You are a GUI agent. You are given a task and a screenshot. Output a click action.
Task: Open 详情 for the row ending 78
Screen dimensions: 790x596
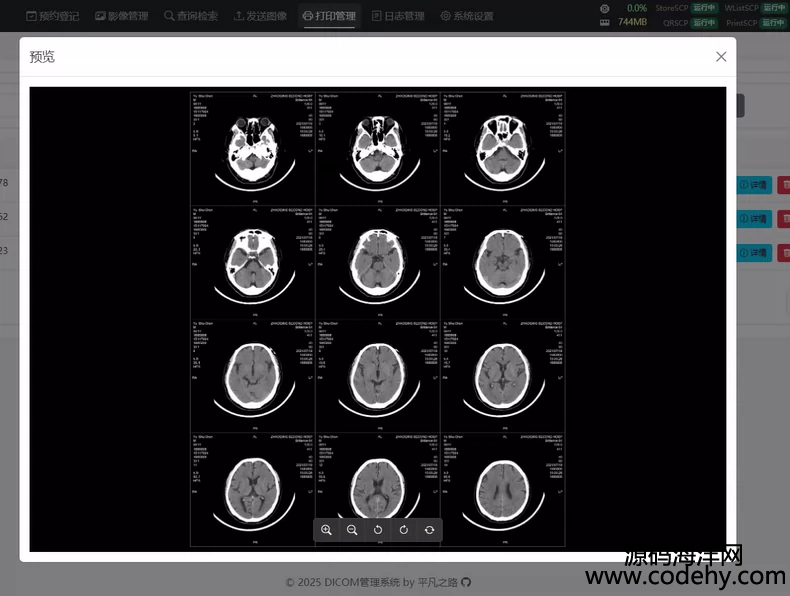[x=754, y=185]
